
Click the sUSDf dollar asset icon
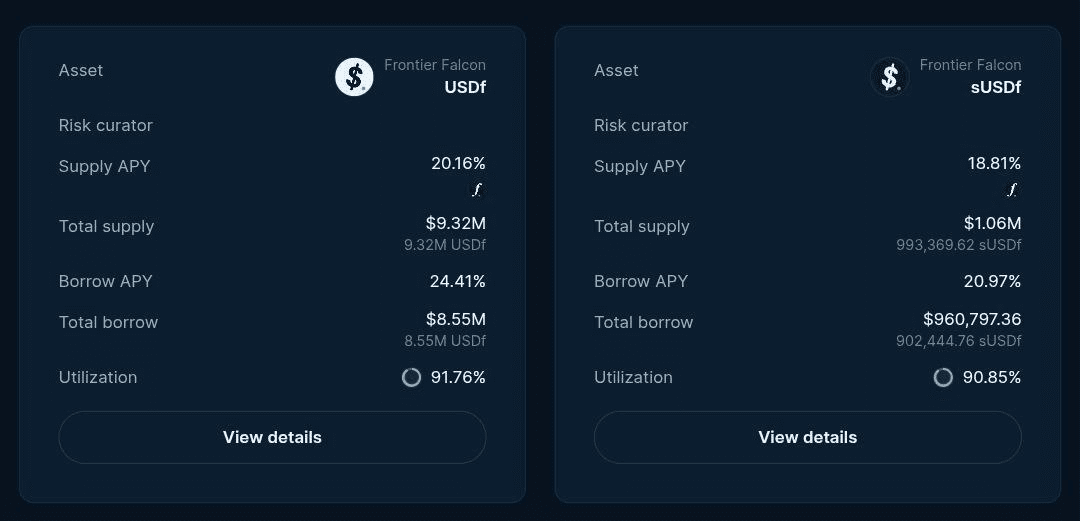(890, 76)
